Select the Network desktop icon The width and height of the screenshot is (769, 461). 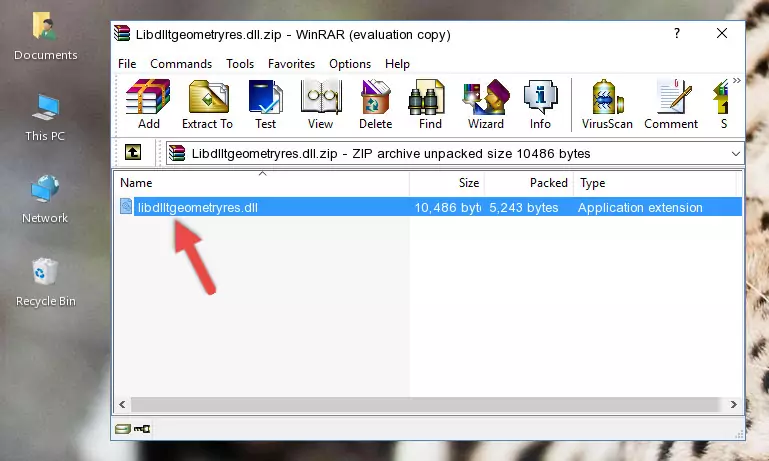tap(45, 199)
